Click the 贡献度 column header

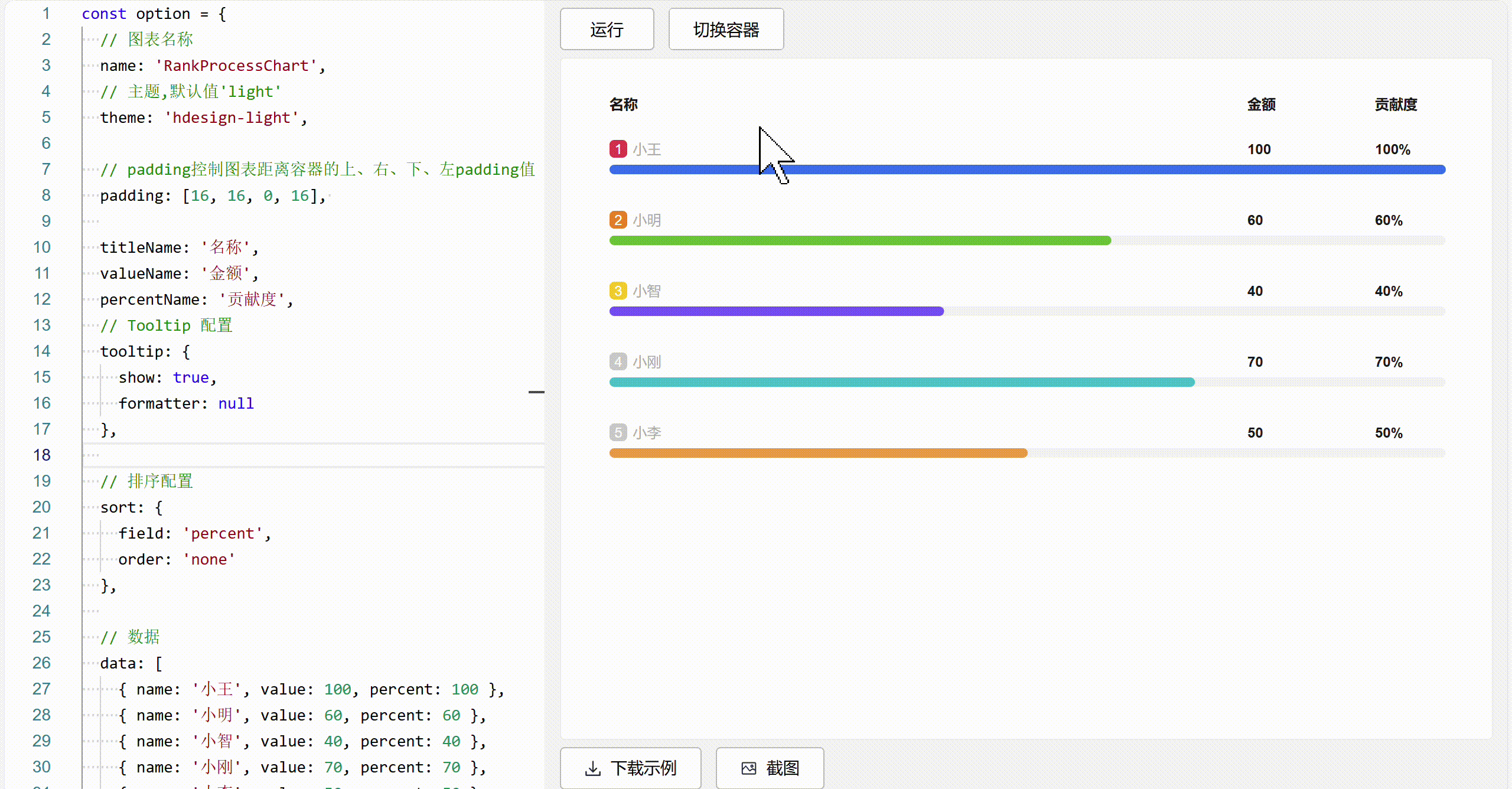[1396, 105]
